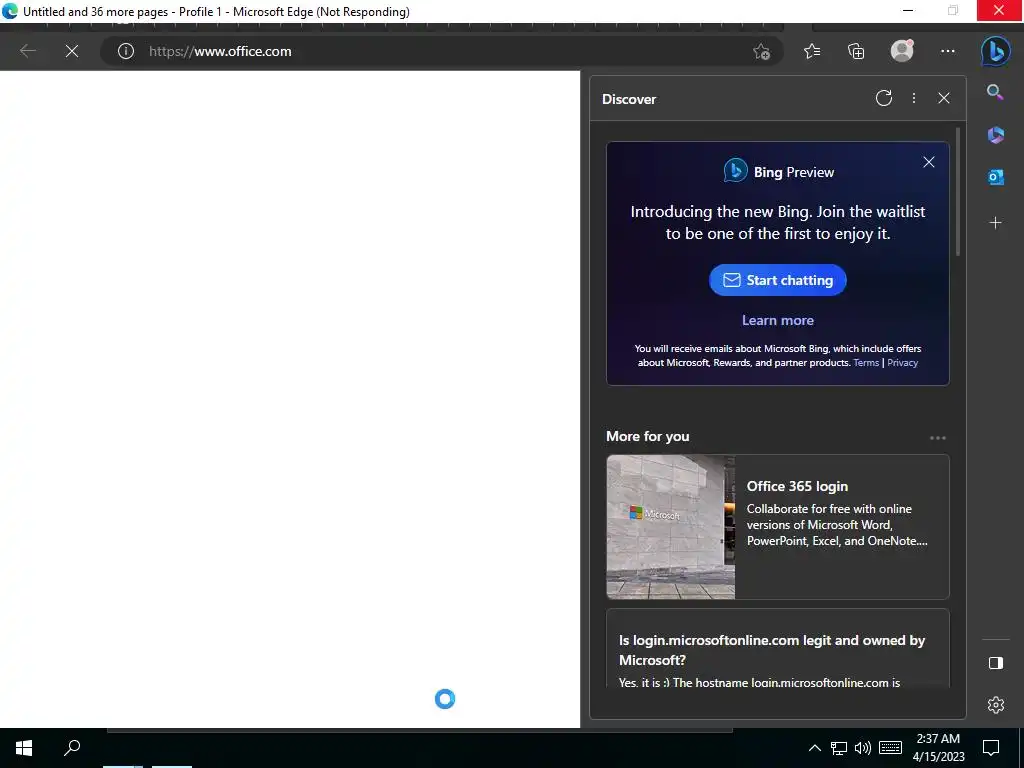The height and width of the screenshot is (768, 1024).
Task: Open Windows Start menu
Action: tap(24, 748)
